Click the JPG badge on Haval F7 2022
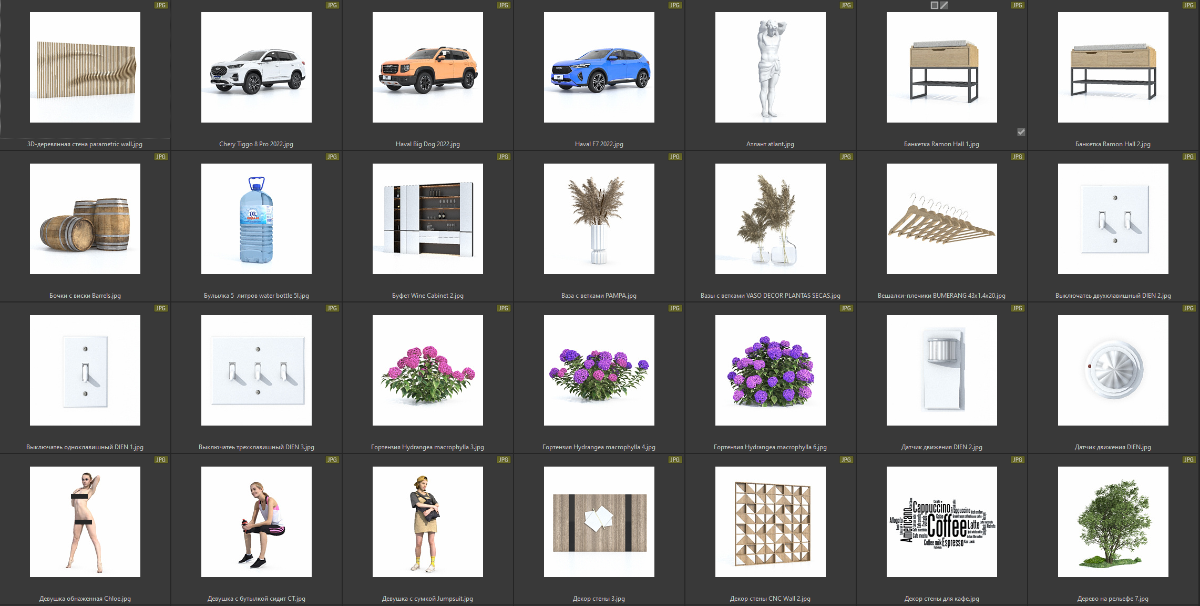The height and width of the screenshot is (606, 1200). click(x=676, y=5)
